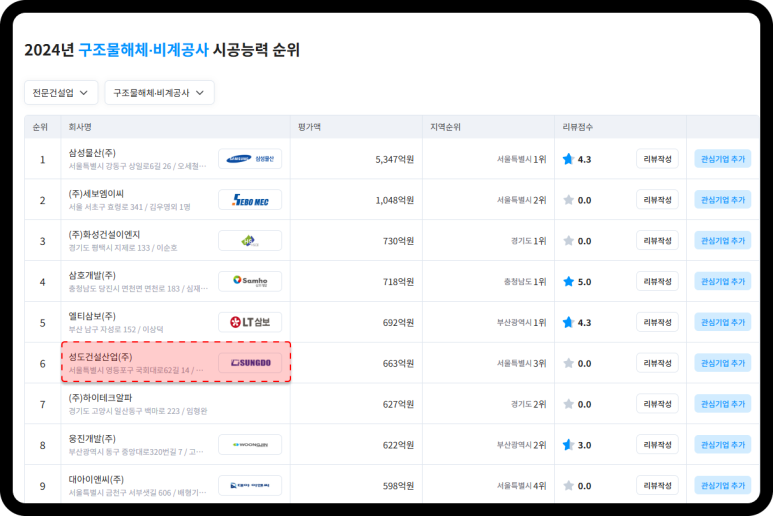Add 웅진개발 via 관심기업 추가
The image size is (773, 516).
[723, 445]
